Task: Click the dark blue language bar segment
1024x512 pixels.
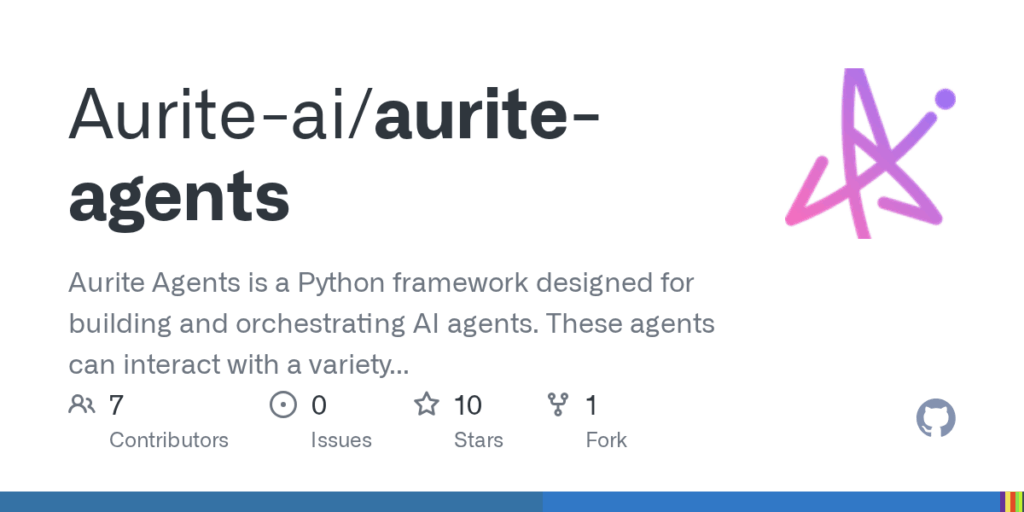Action: (271, 502)
